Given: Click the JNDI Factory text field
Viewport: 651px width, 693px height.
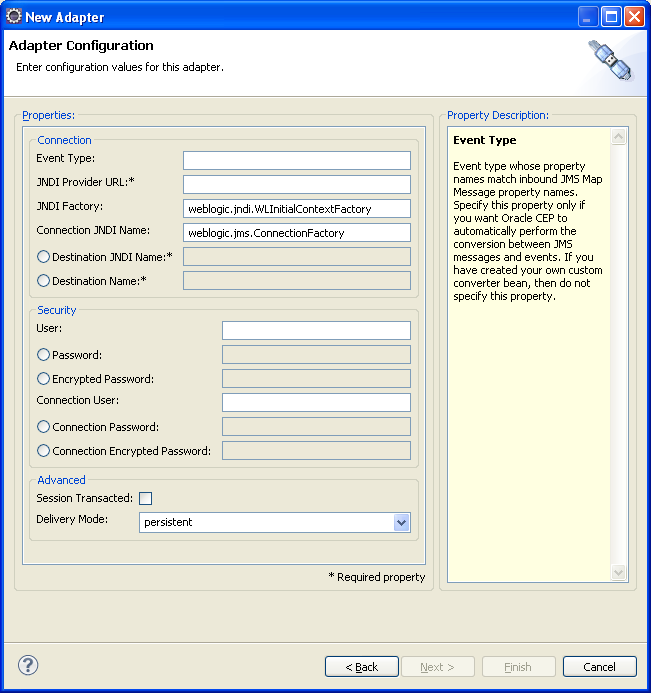Looking at the screenshot, I should tap(297, 209).
